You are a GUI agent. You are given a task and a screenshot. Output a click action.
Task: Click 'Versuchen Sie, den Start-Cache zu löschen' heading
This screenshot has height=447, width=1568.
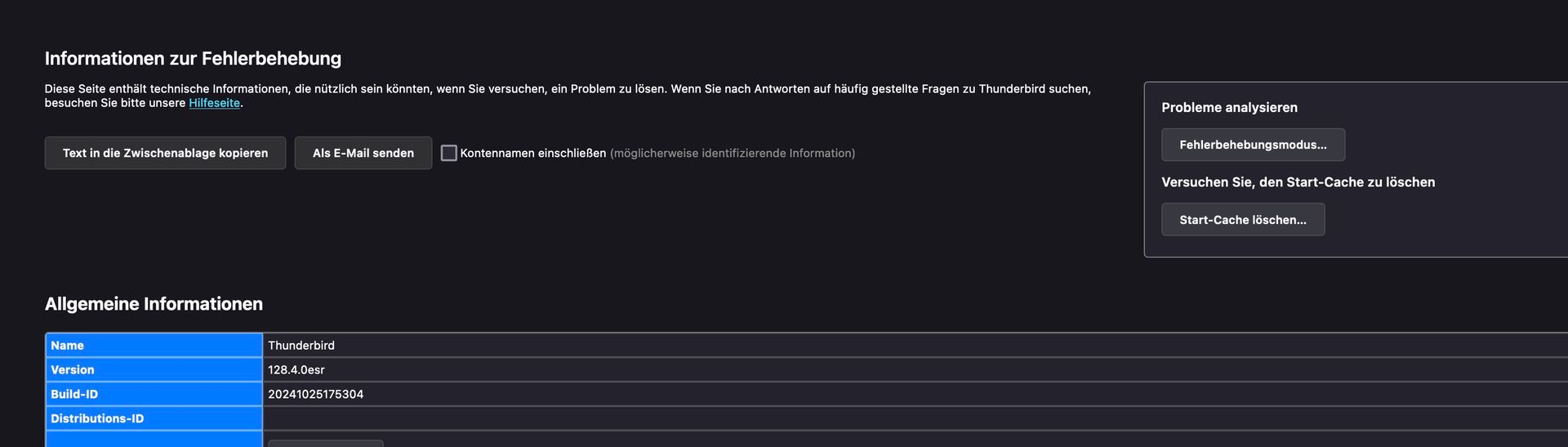tap(1298, 182)
